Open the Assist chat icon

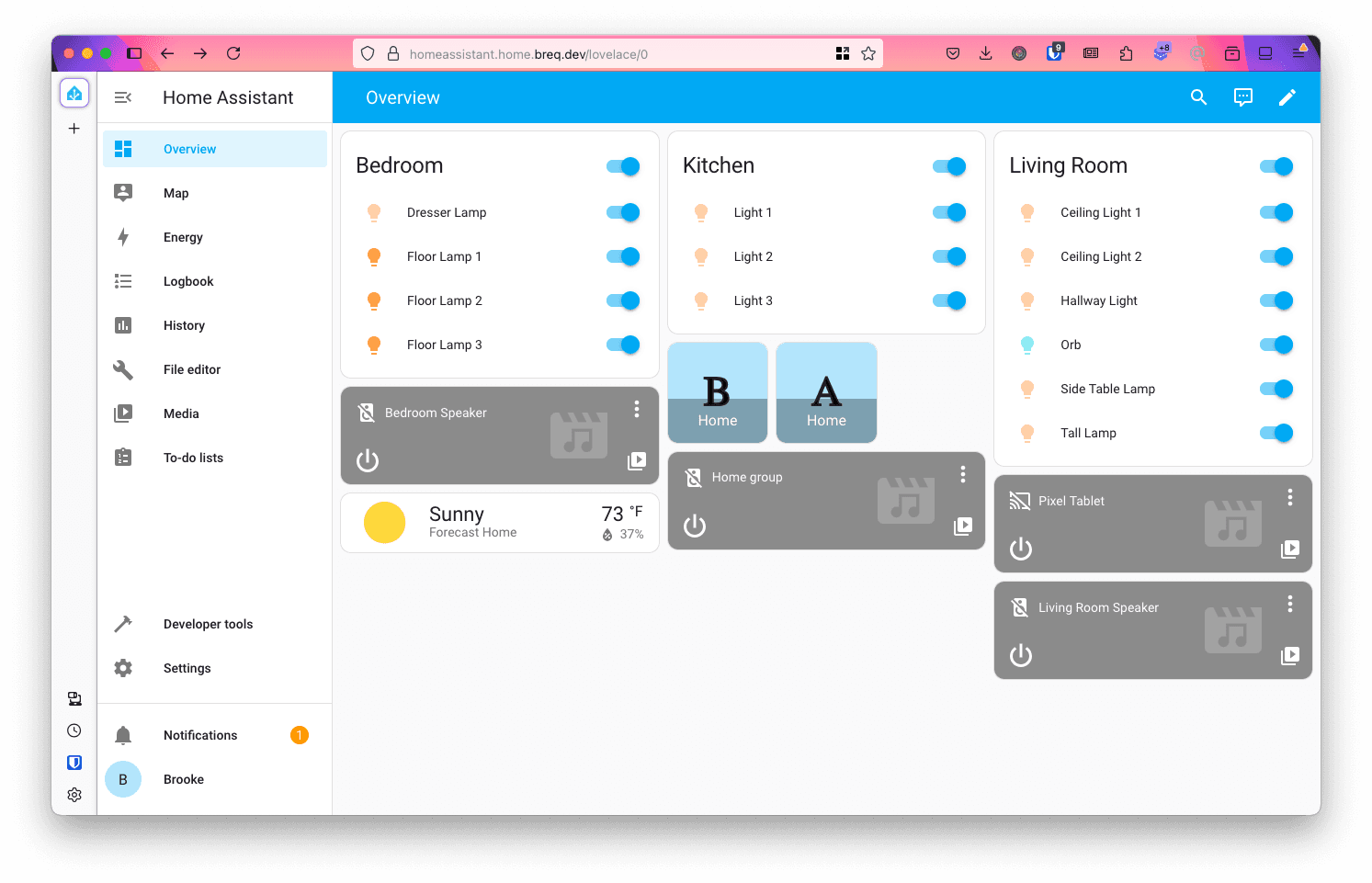click(1242, 97)
